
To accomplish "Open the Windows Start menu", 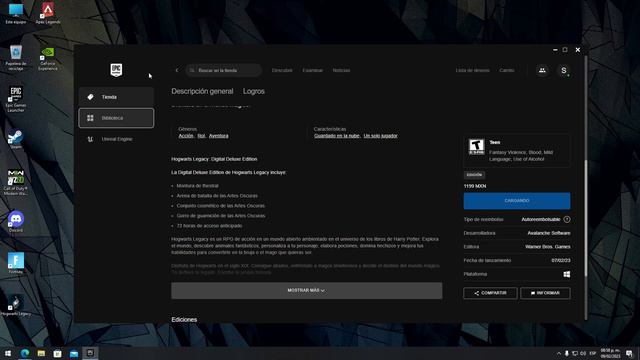I will [x=8, y=353].
